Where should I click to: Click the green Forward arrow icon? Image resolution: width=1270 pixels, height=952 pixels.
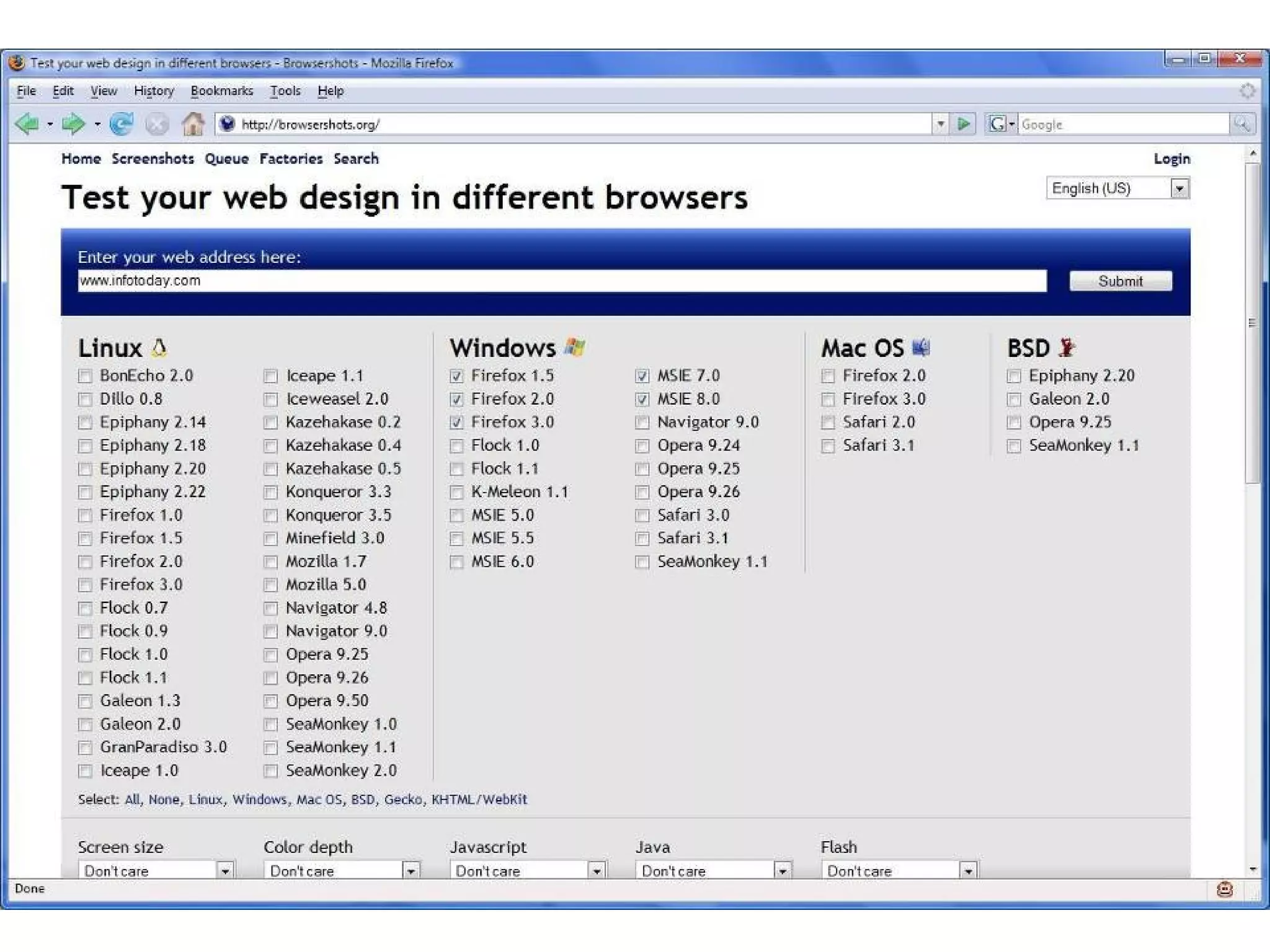pos(73,124)
